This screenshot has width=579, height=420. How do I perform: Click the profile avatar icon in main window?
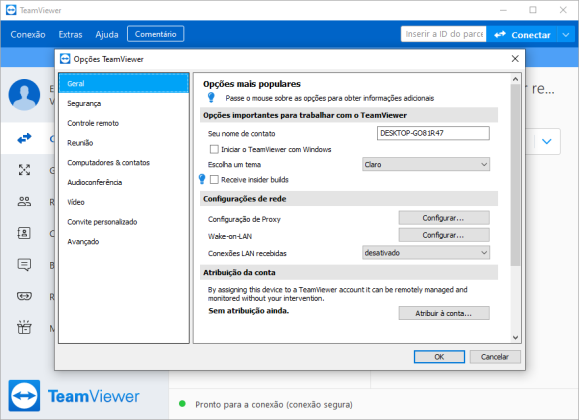(x=24, y=95)
